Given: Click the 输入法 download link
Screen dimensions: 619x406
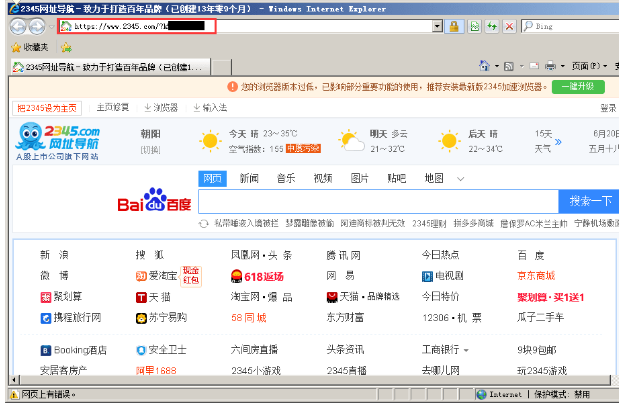Looking at the screenshot, I should [x=210, y=107].
